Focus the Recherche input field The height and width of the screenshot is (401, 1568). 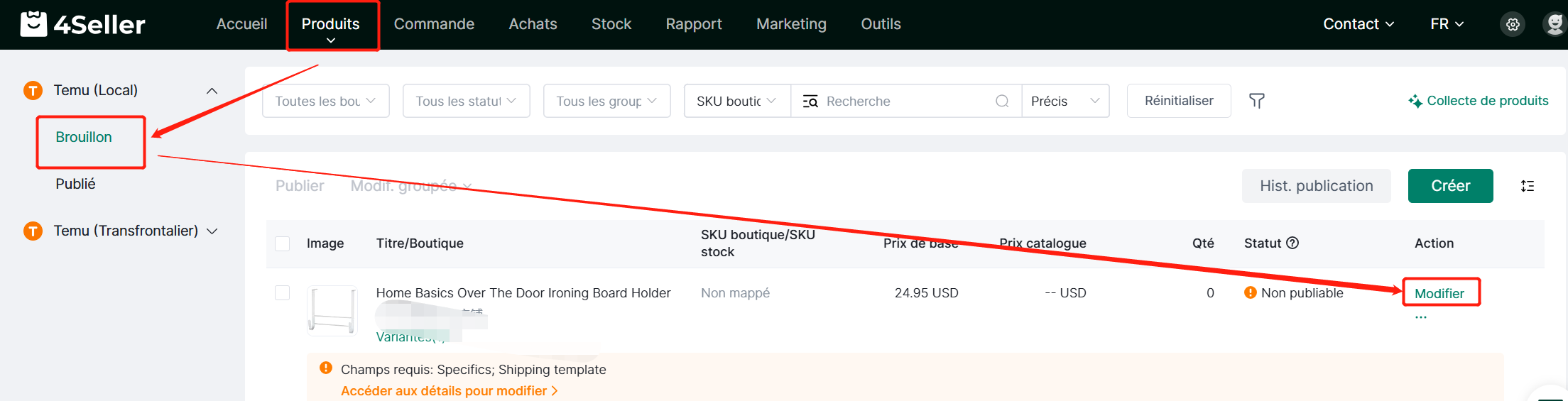tap(906, 101)
